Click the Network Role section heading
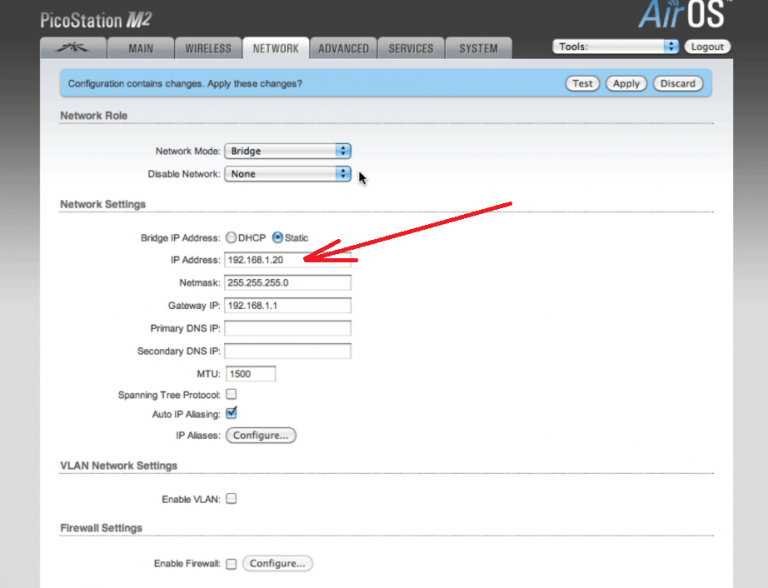Viewport: 768px width, 588px height. (x=94, y=116)
